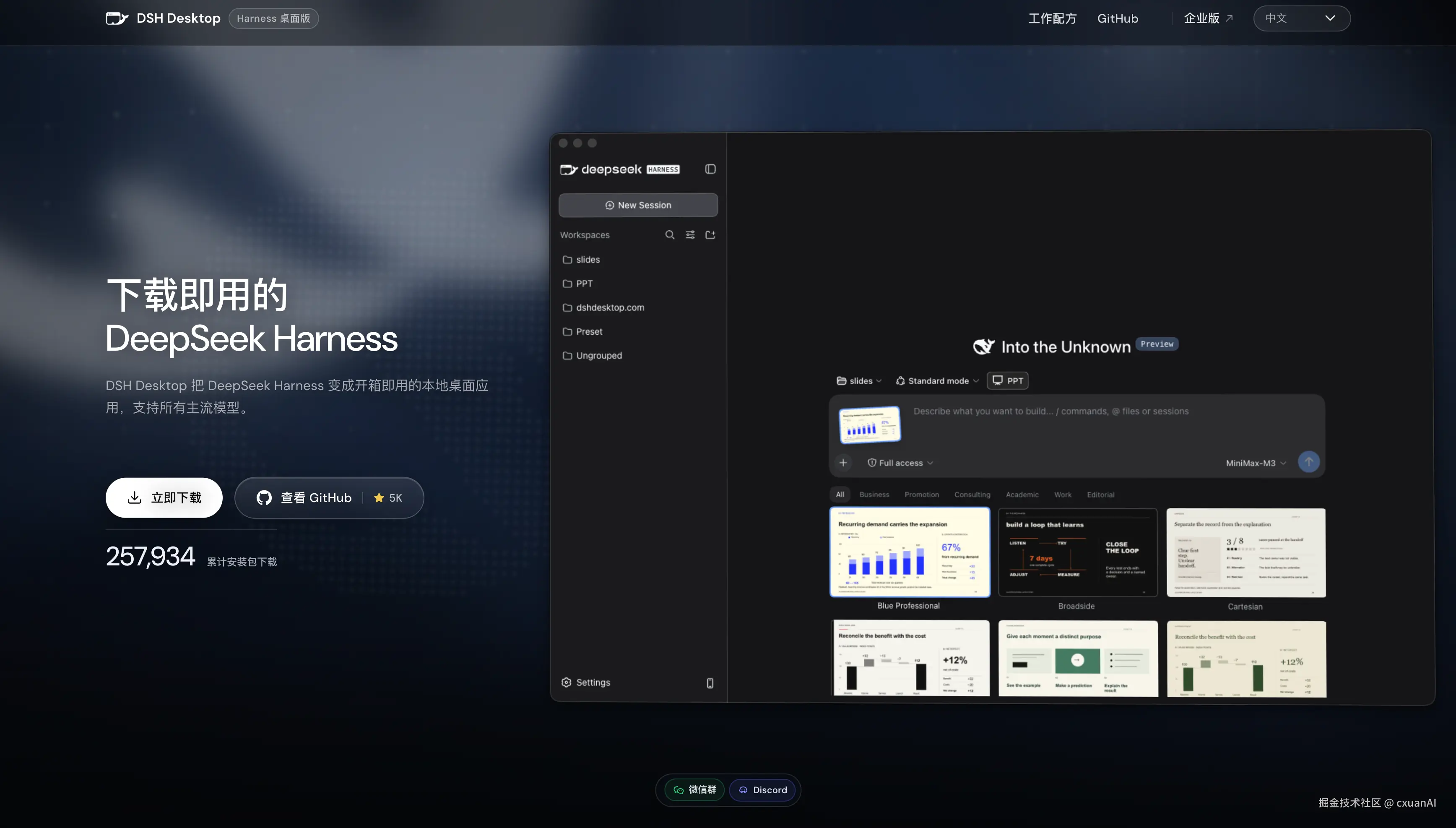Expand the slides workspace dropdown in composer
Image resolution: width=1456 pixels, height=828 pixels.
click(859, 381)
